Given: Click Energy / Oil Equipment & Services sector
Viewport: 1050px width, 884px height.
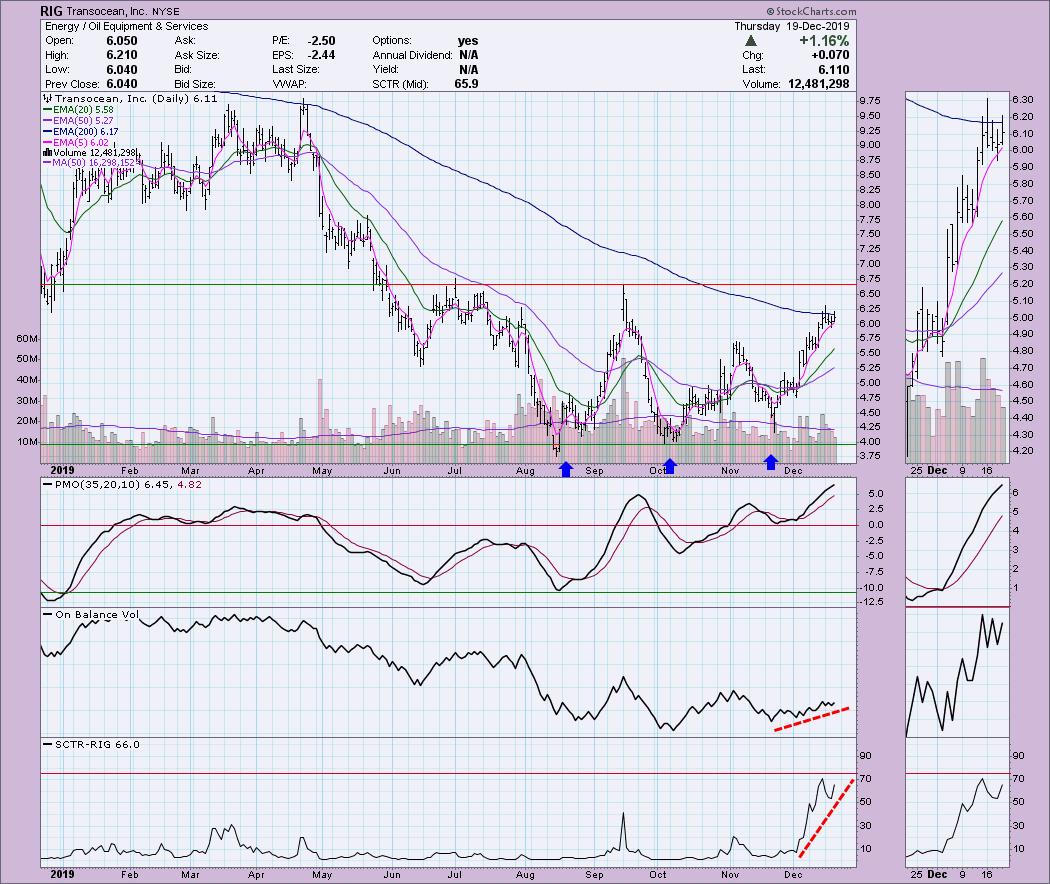Looking at the screenshot, I should [x=127, y=26].
